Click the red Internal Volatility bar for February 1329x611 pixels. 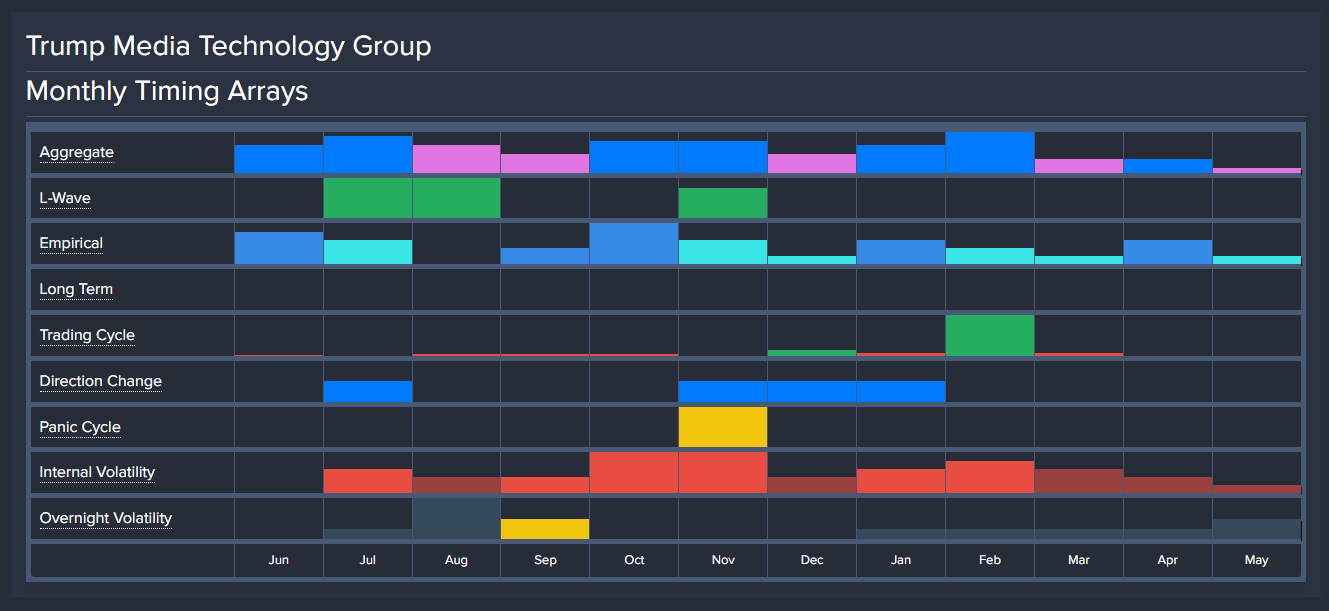(x=990, y=477)
